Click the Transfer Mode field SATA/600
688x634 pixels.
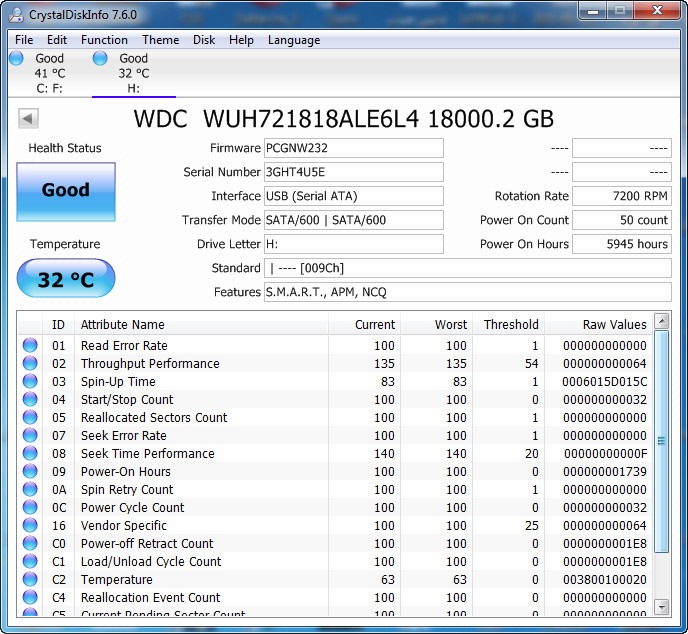[x=354, y=220]
